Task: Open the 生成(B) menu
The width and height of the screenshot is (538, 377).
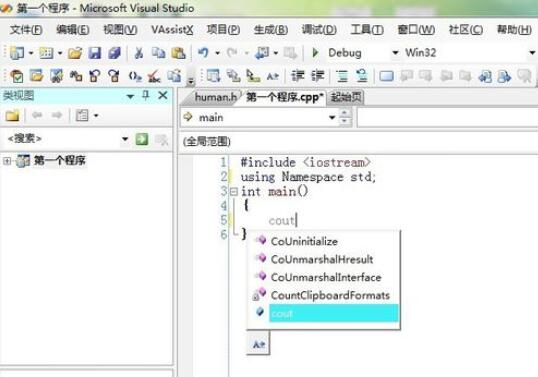Action: (271, 30)
